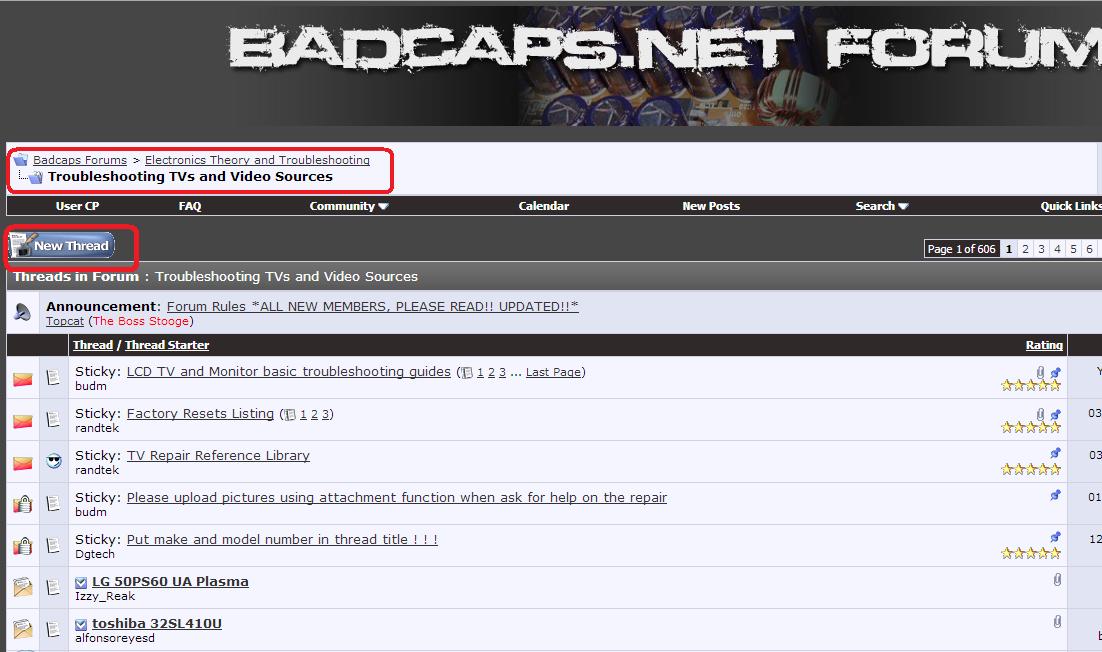Click the Page 1 of 606 indicator
This screenshot has height=652, width=1102.
coord(961,249)
